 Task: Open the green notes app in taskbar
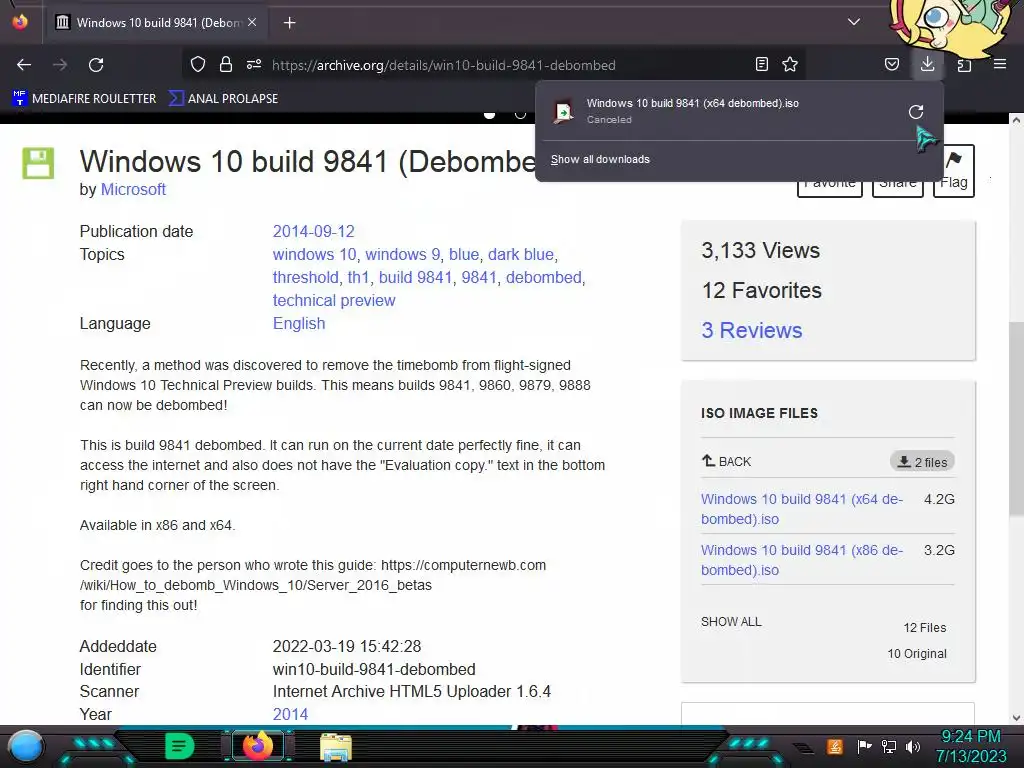pyautogui.click(x=180, y=746)
